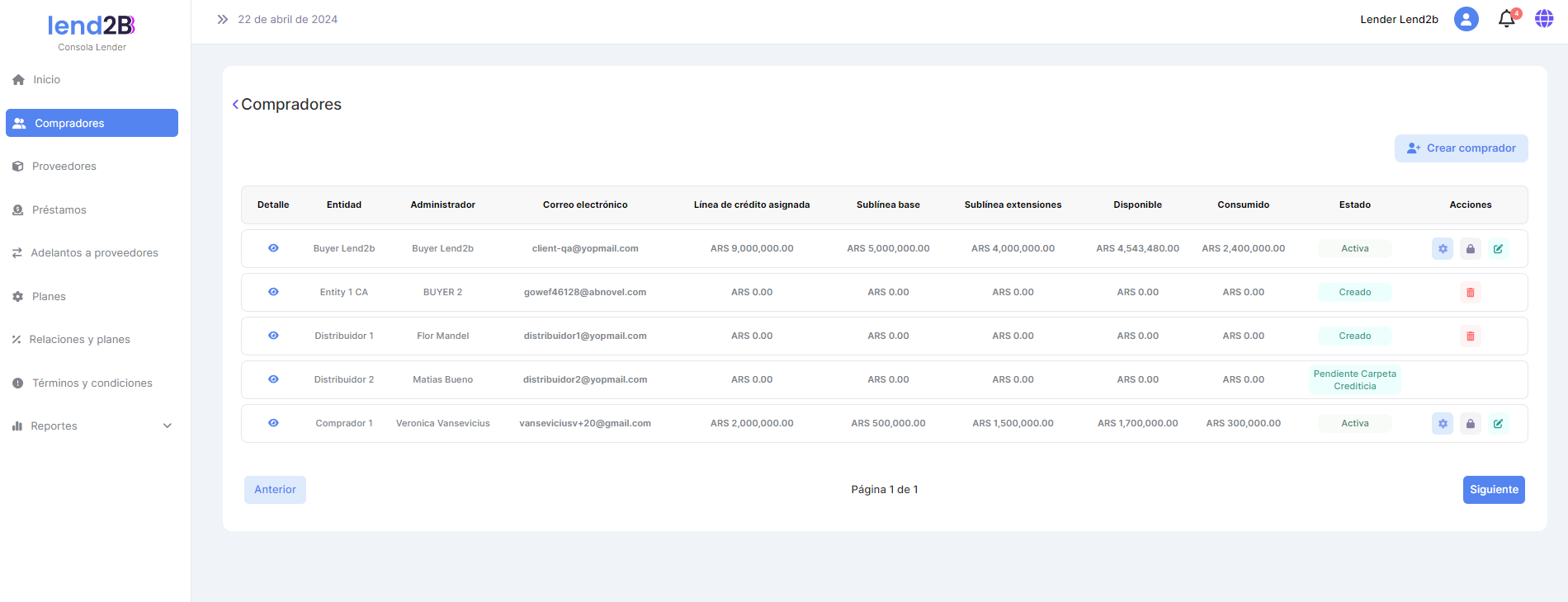View details eye icon for Comprador 1

coord(273,423)
